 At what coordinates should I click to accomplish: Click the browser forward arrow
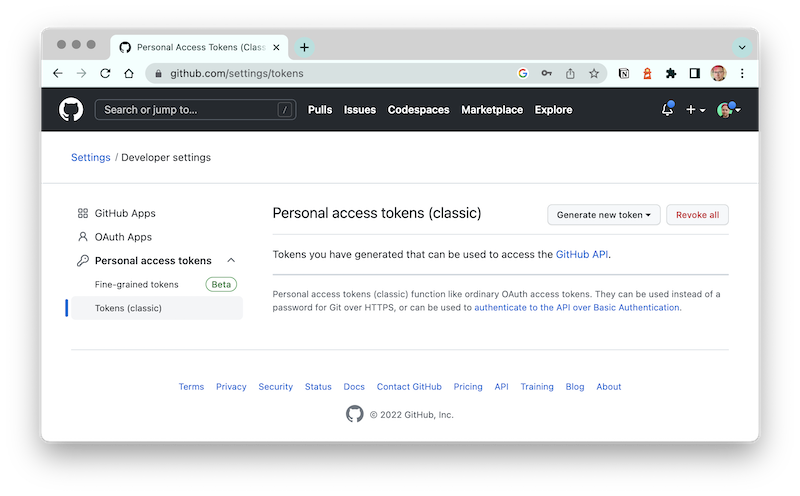tap(82, 73)
